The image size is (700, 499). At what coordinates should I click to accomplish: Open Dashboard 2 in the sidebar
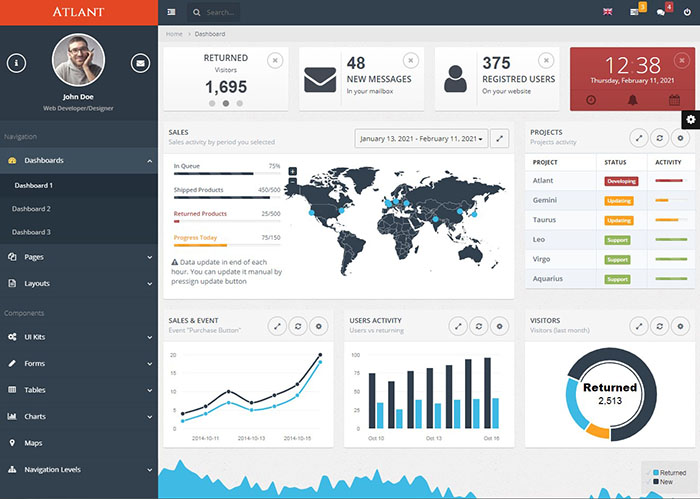(31, 208)
